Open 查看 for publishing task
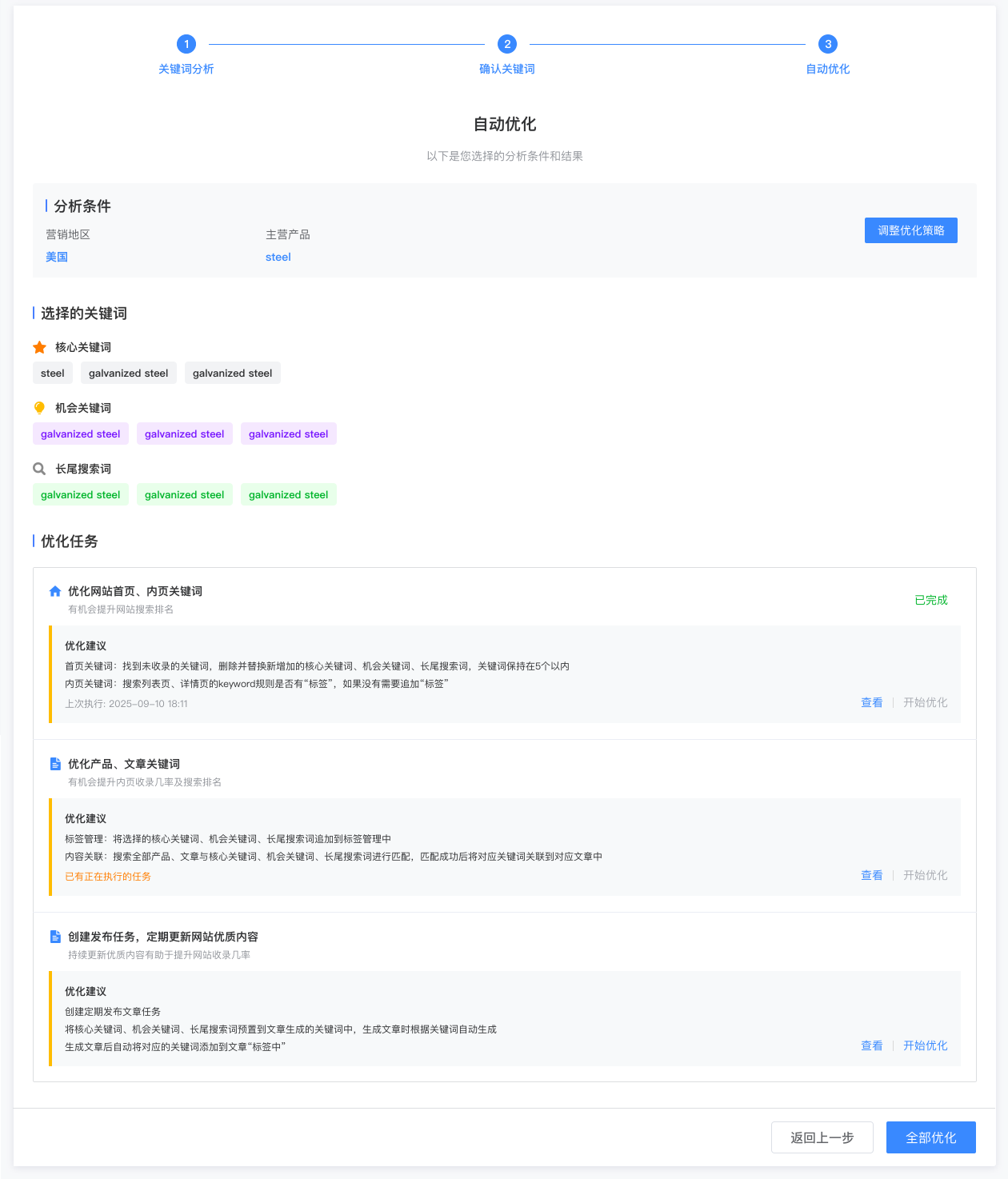The width and height of the screenshot is (1008, 1179). pos(871,1045)
